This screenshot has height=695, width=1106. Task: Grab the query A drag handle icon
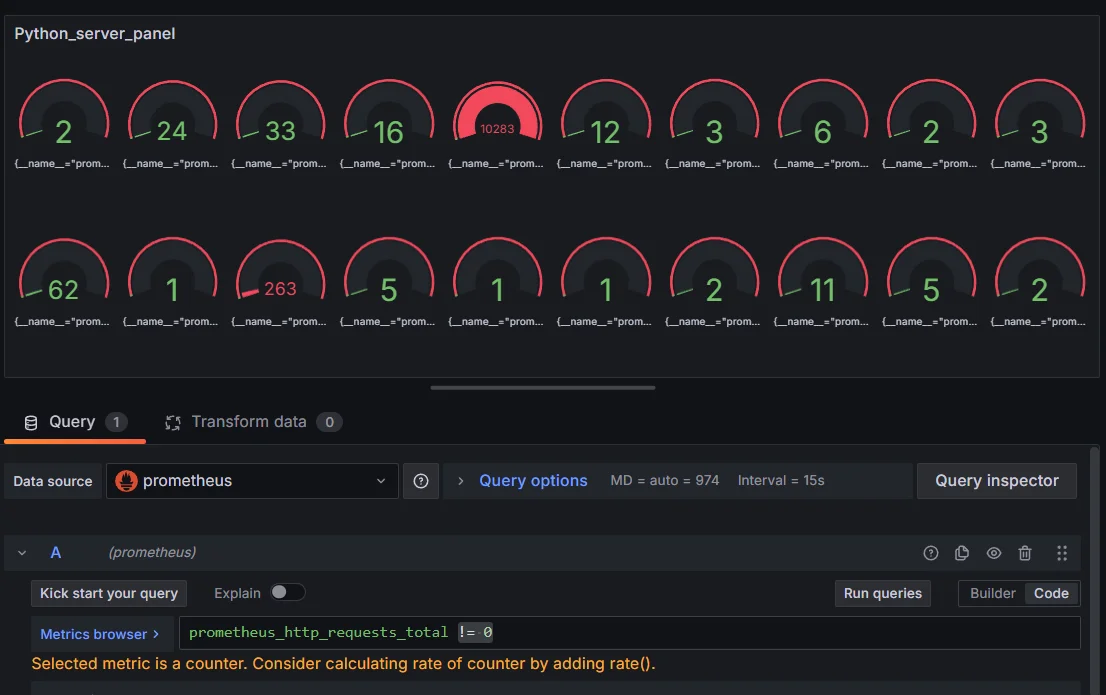click(1062, 553)
